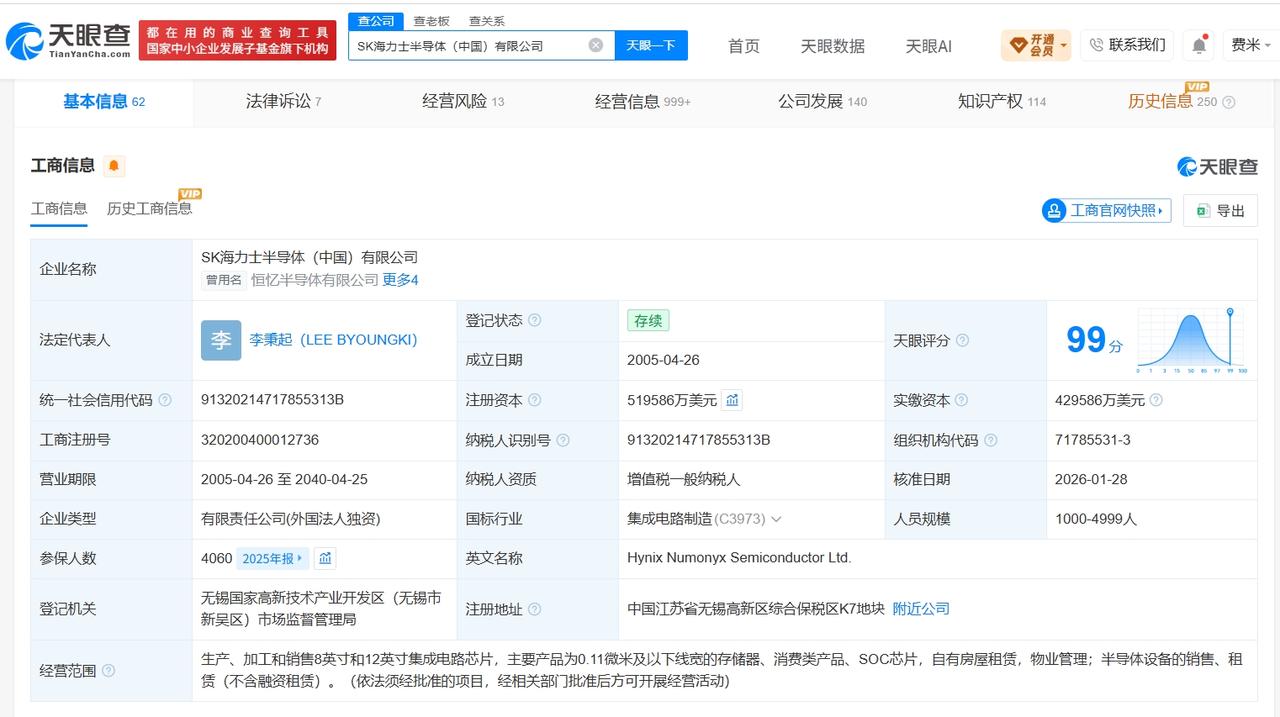Click the 导出 export button
The height and width of the screenshot is (717, 1280).
[x=1220, y=211]
